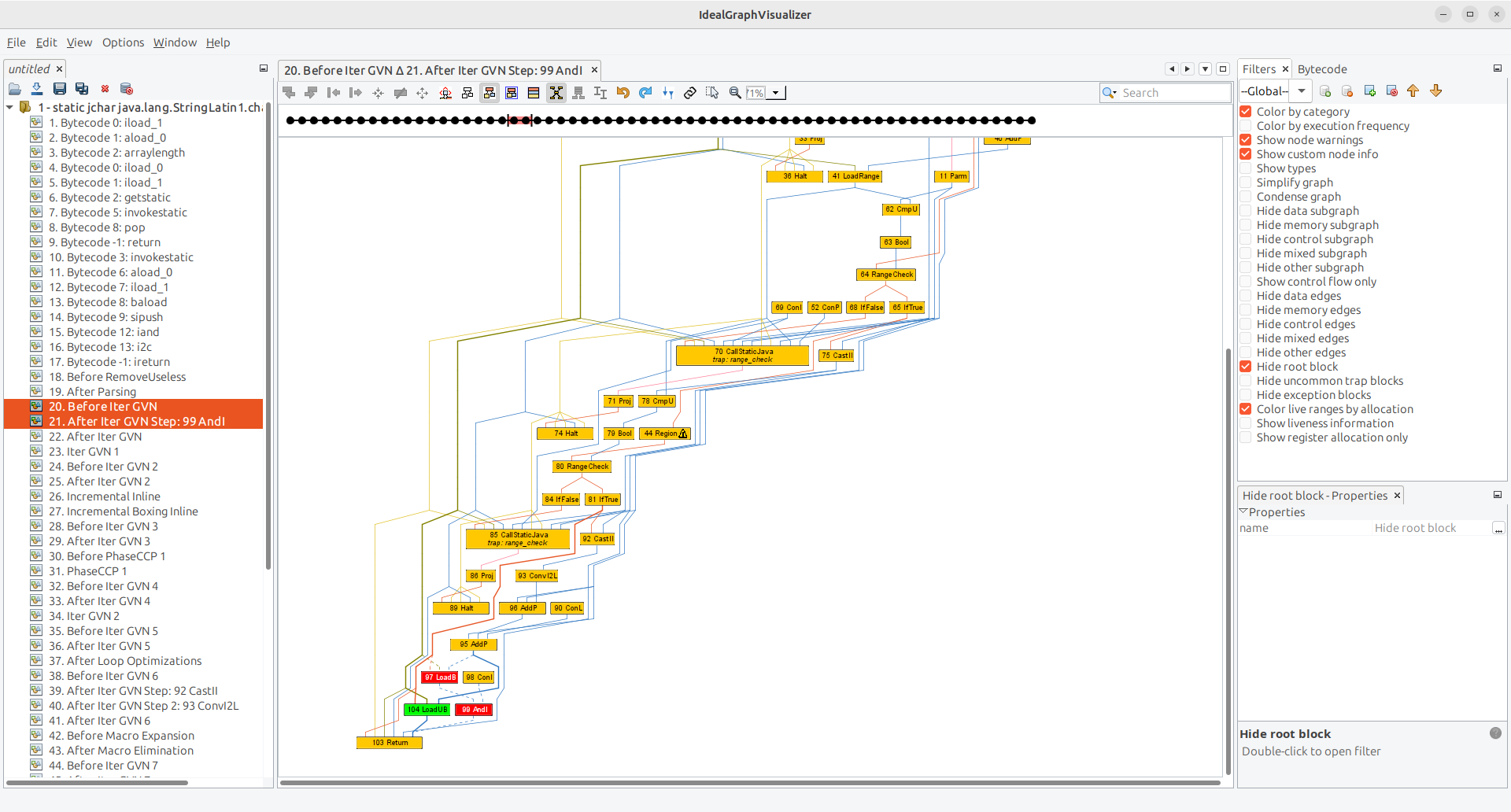Click the orange move filter down arrow
Image resolution: width=1511 pixels, height=812 pixels.
coord(1436,91)
